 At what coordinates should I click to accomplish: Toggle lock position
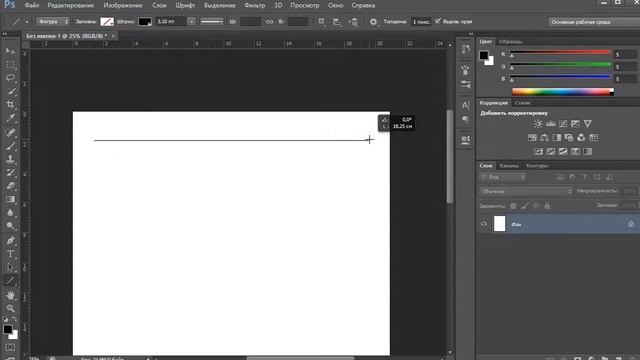536,206
